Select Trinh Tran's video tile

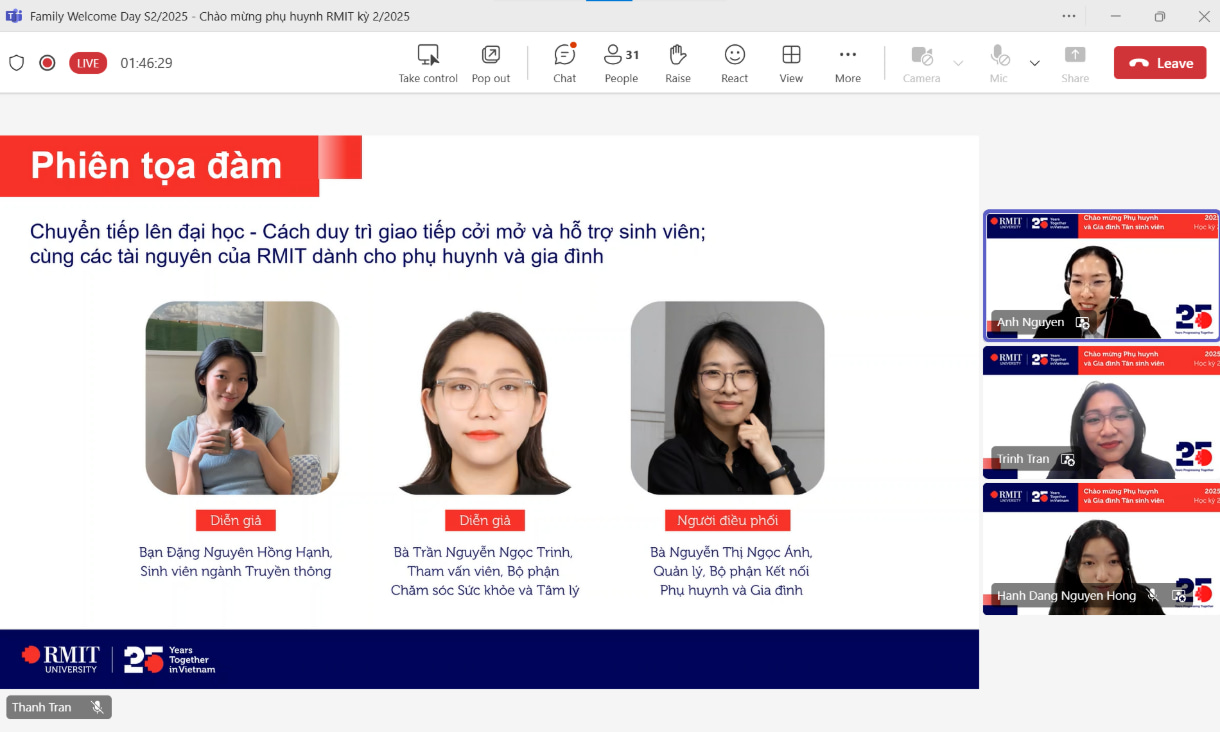1100,412
